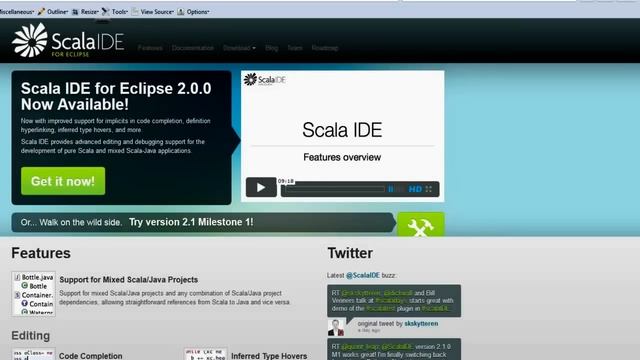Screen dimensions: 640x360
Task: Click the Code Completion heading
Action: [x=91, y=356]
